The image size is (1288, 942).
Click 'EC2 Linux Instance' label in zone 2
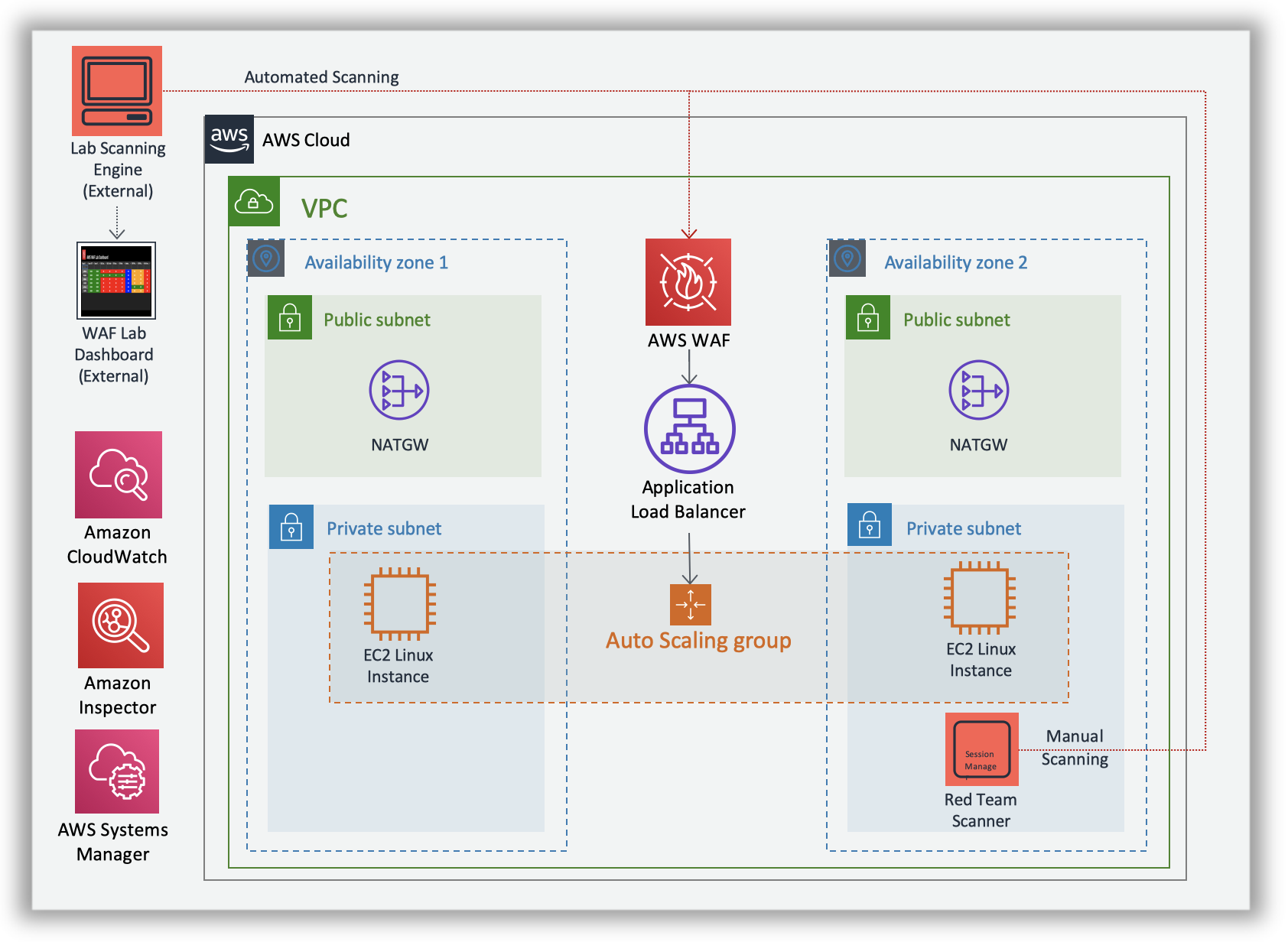tap(981, 660)
